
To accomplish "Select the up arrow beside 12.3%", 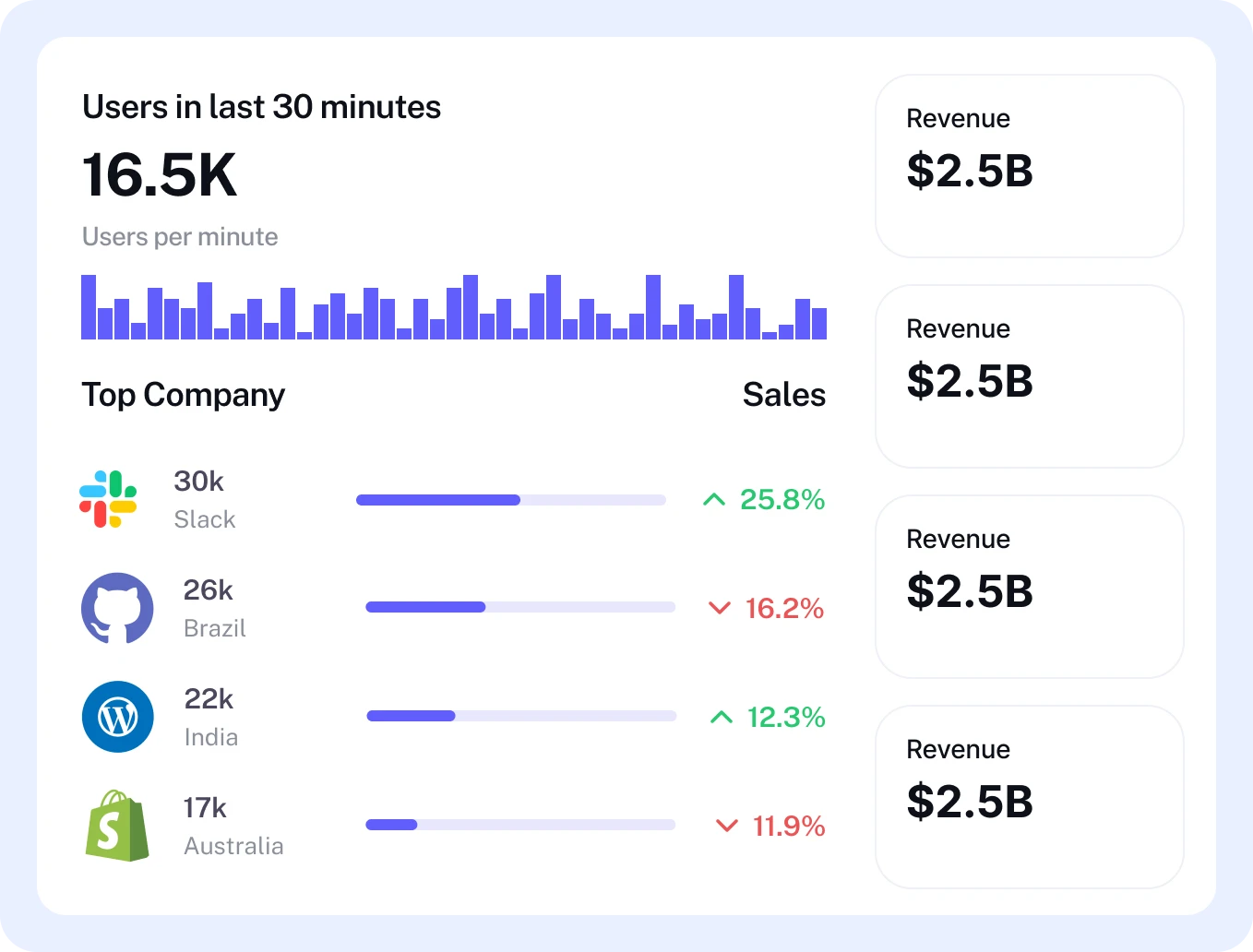I will pos(722,717).
